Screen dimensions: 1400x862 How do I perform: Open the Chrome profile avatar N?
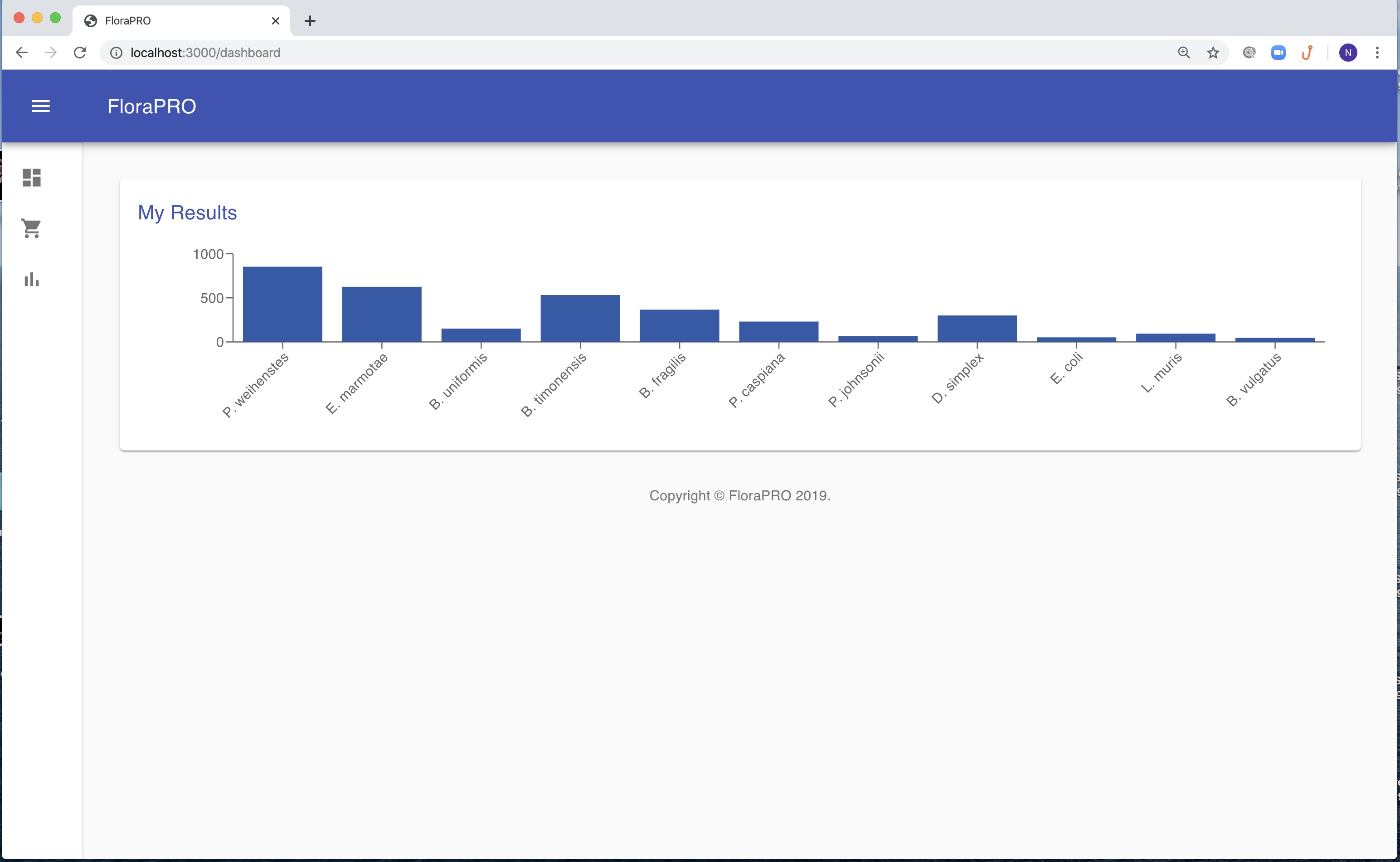point(1348,53)
